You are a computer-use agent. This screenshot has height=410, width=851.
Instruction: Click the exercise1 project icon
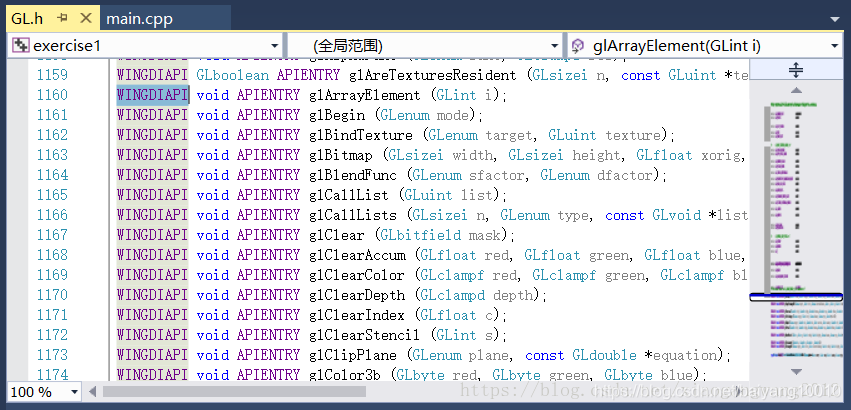21,46
